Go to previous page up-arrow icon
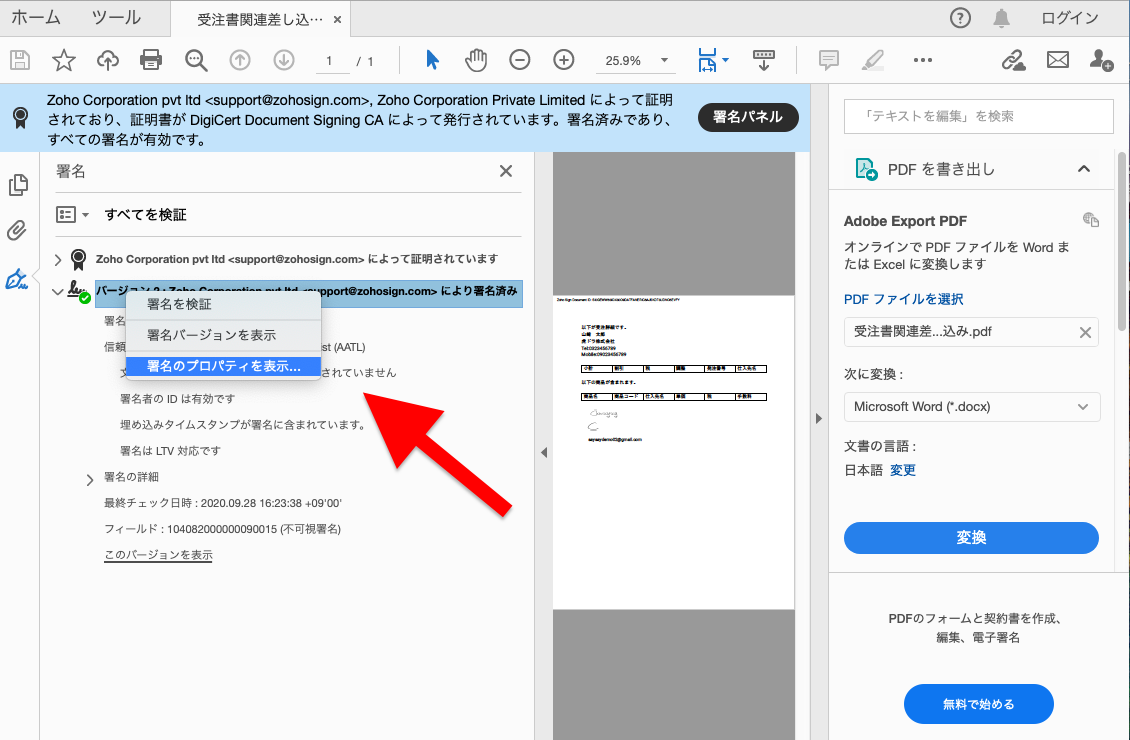The width and height of the screenshot is (1130, 740). click(240, 60)
